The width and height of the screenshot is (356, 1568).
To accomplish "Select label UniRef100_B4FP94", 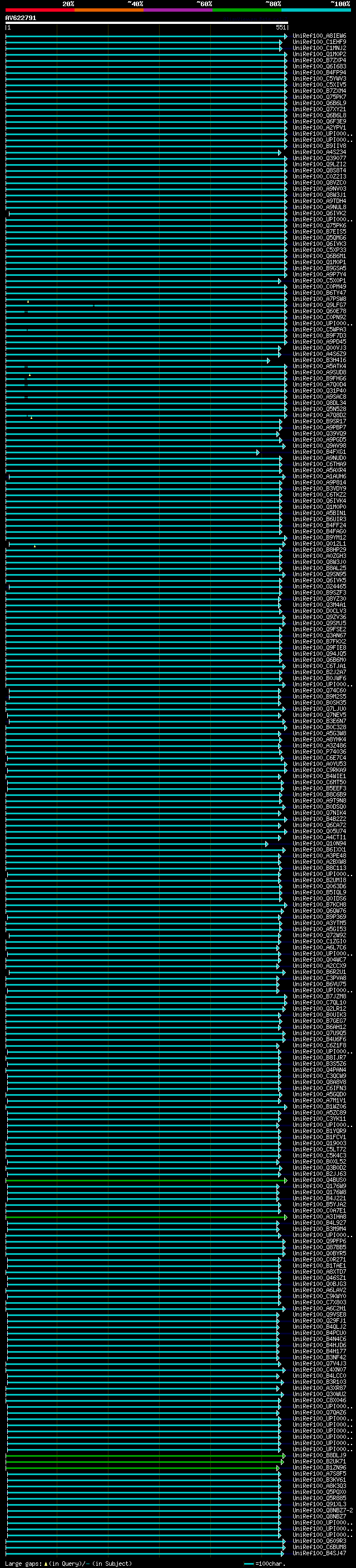I will tap(319, 72).
